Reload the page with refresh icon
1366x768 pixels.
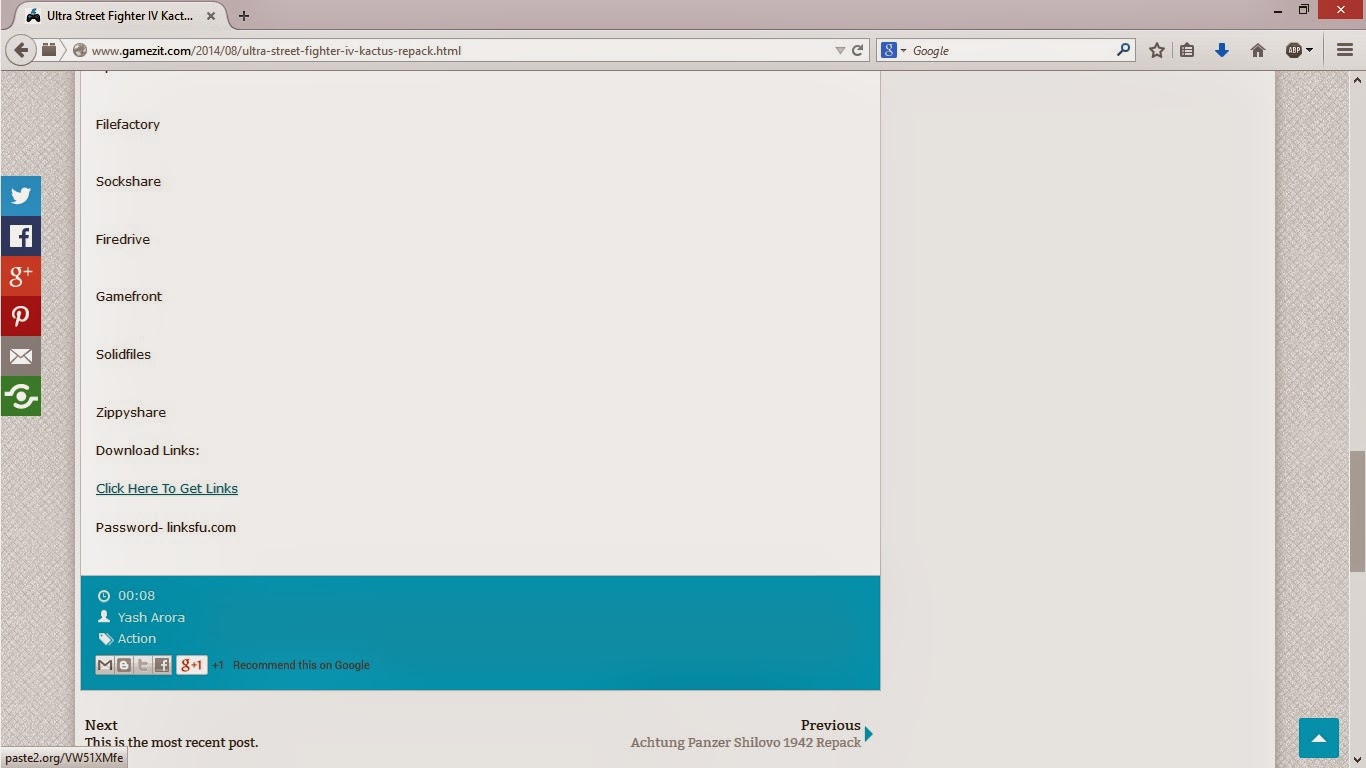coord(857,50)
